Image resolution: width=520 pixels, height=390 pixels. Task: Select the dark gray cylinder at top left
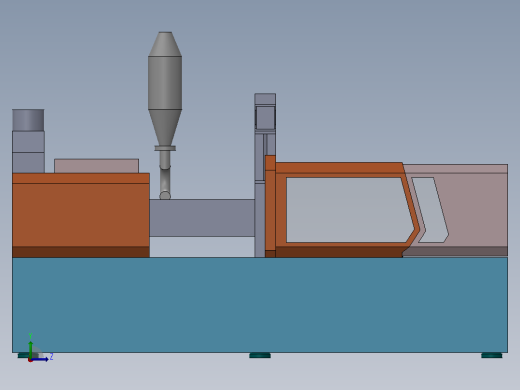point(28,120)
